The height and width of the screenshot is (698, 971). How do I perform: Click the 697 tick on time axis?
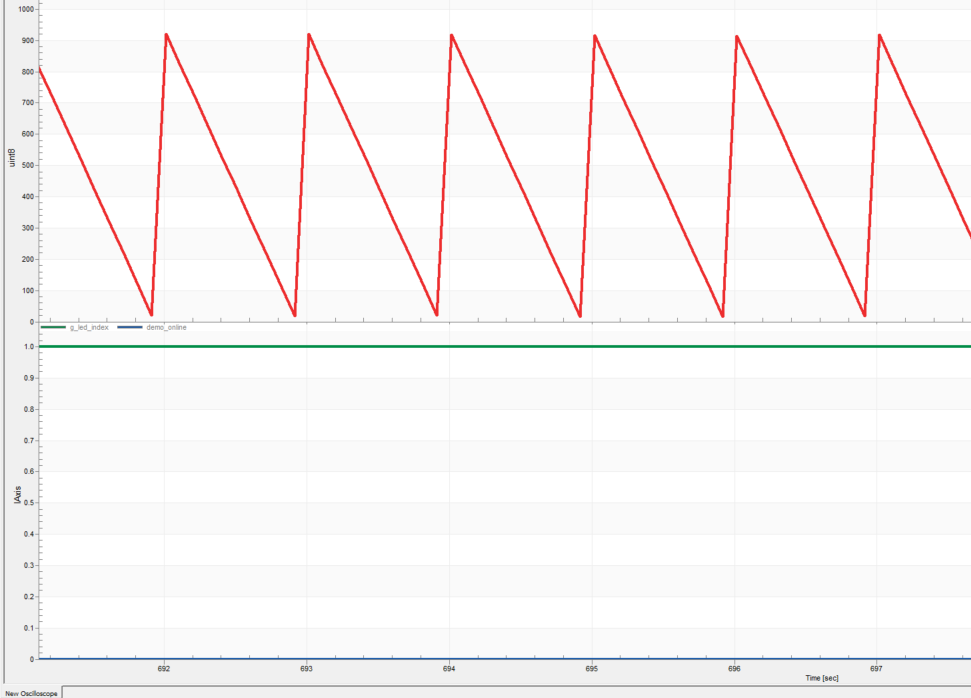point(877,668)
